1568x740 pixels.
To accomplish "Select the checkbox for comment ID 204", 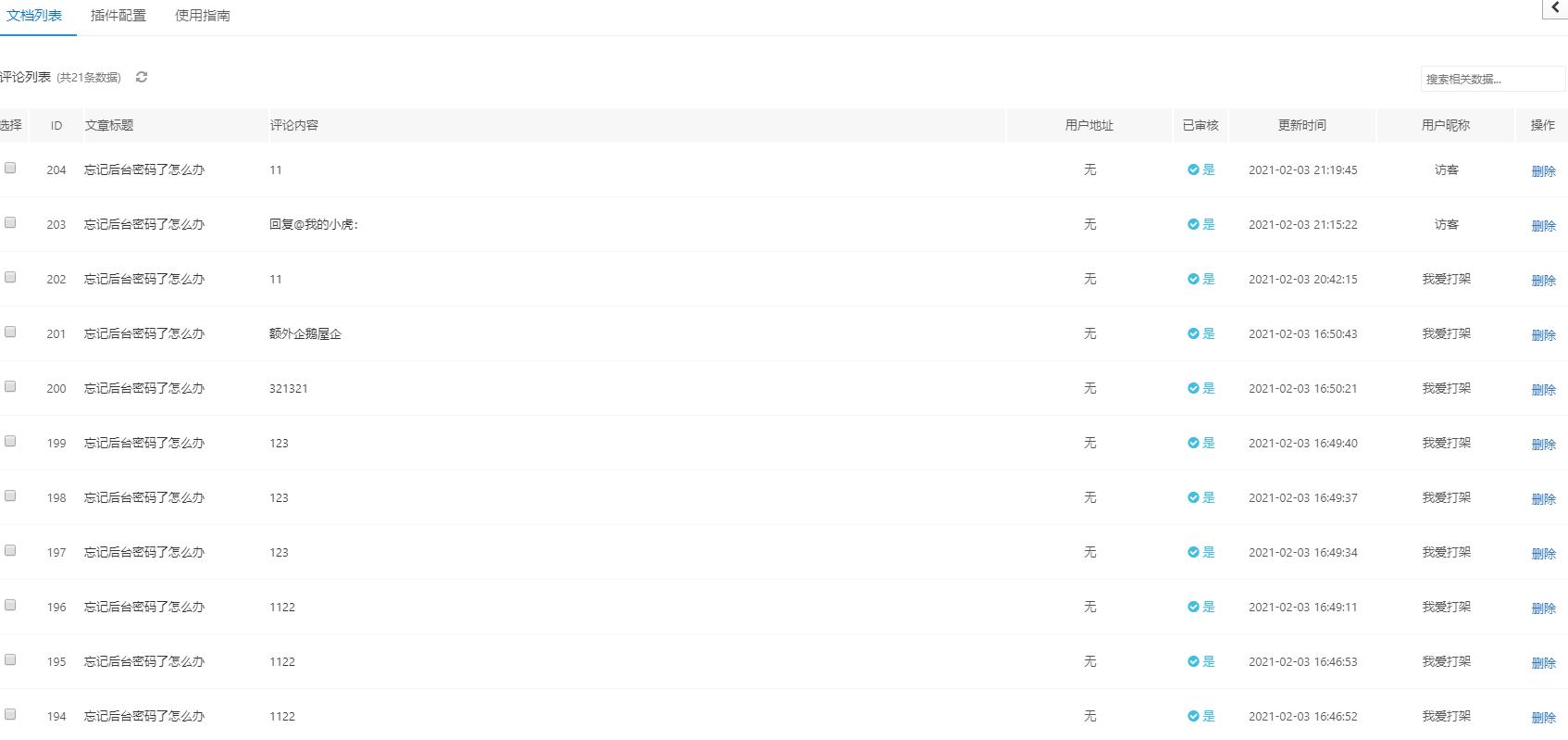I will pos(10,168).
